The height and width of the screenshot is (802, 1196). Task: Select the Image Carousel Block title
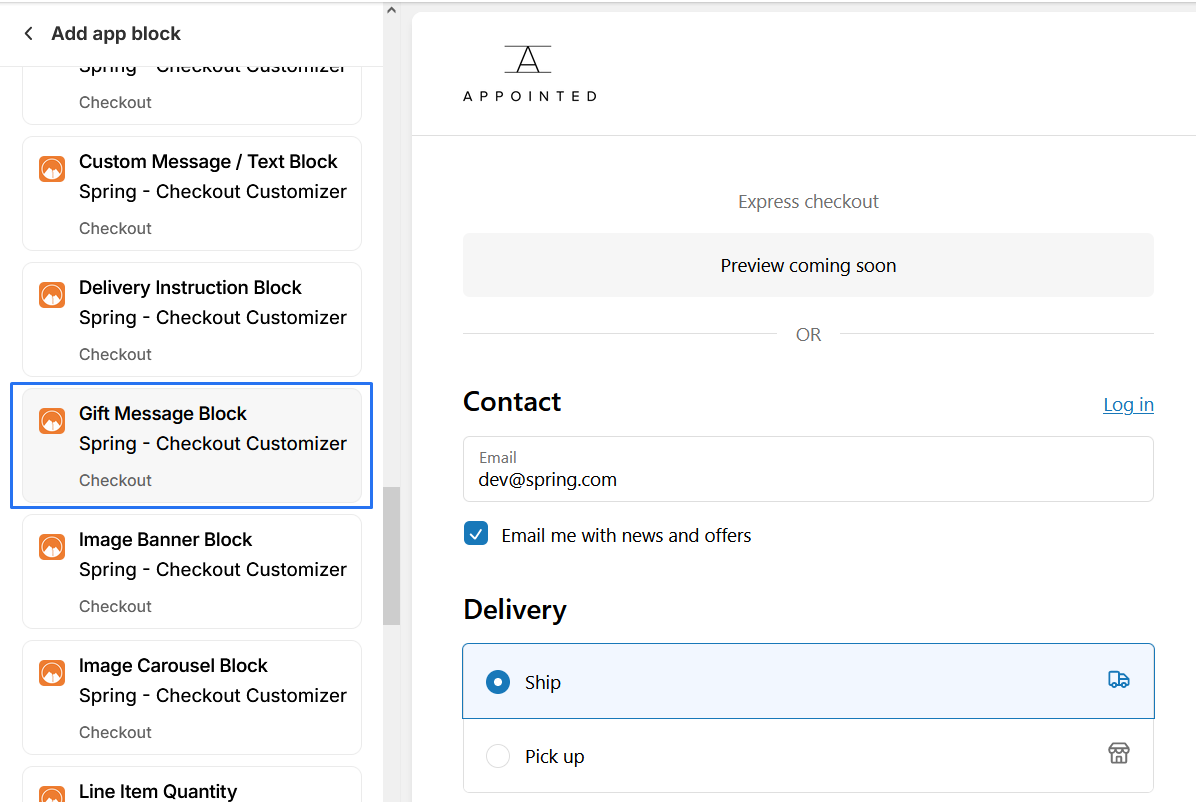coord(173,665)
